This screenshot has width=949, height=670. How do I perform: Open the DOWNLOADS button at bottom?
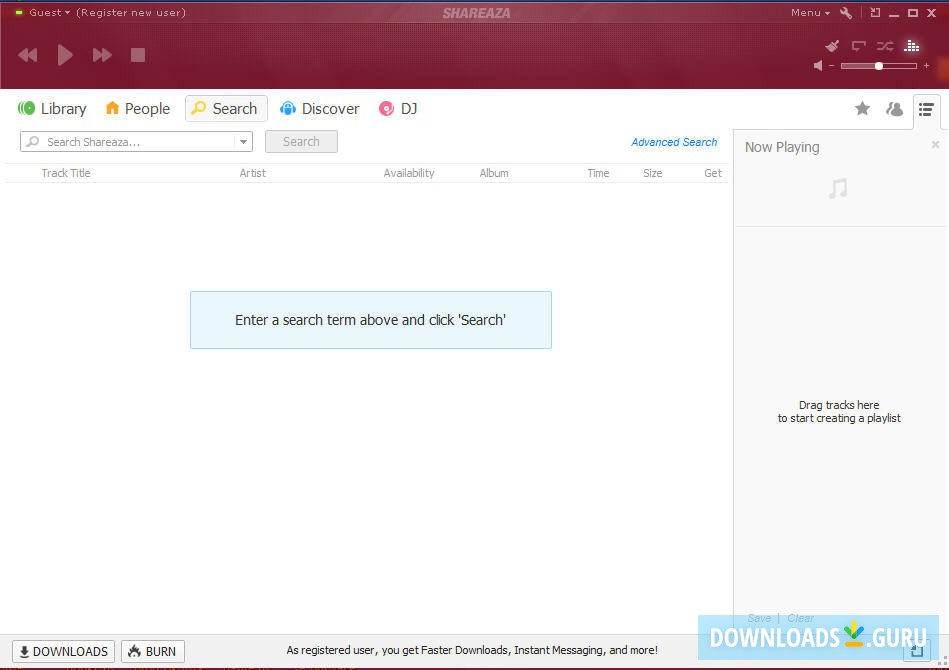coord(64,651)
